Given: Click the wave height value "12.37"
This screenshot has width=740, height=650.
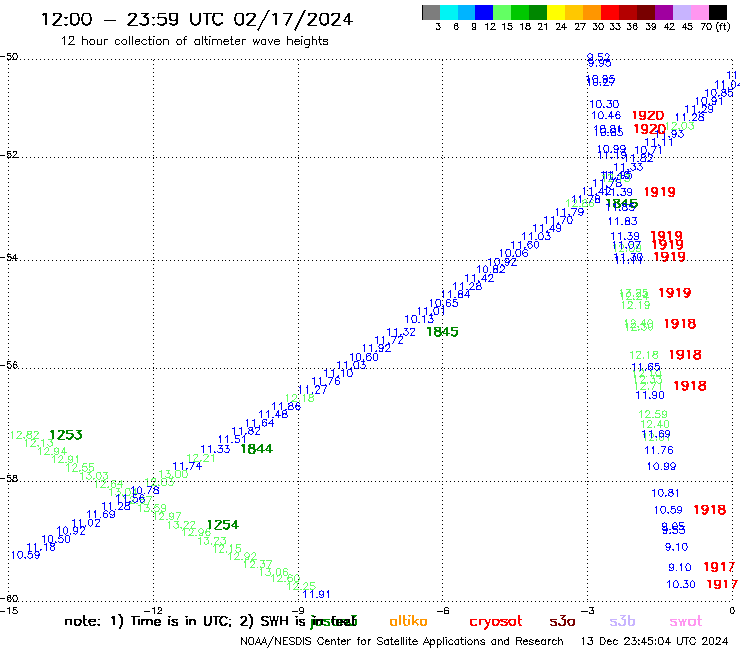Looking at the screenshot, I should tap(258, 564).
